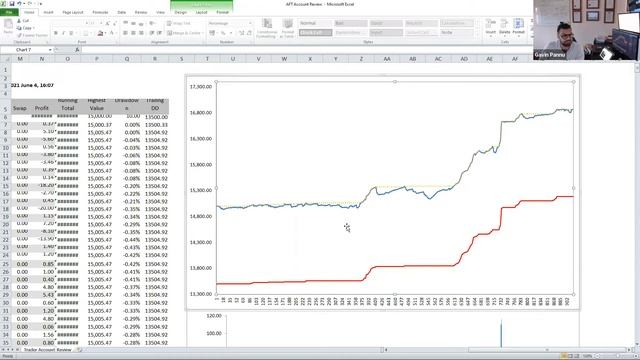
Task: Click into the formula bar
Action: pos(306,50)
